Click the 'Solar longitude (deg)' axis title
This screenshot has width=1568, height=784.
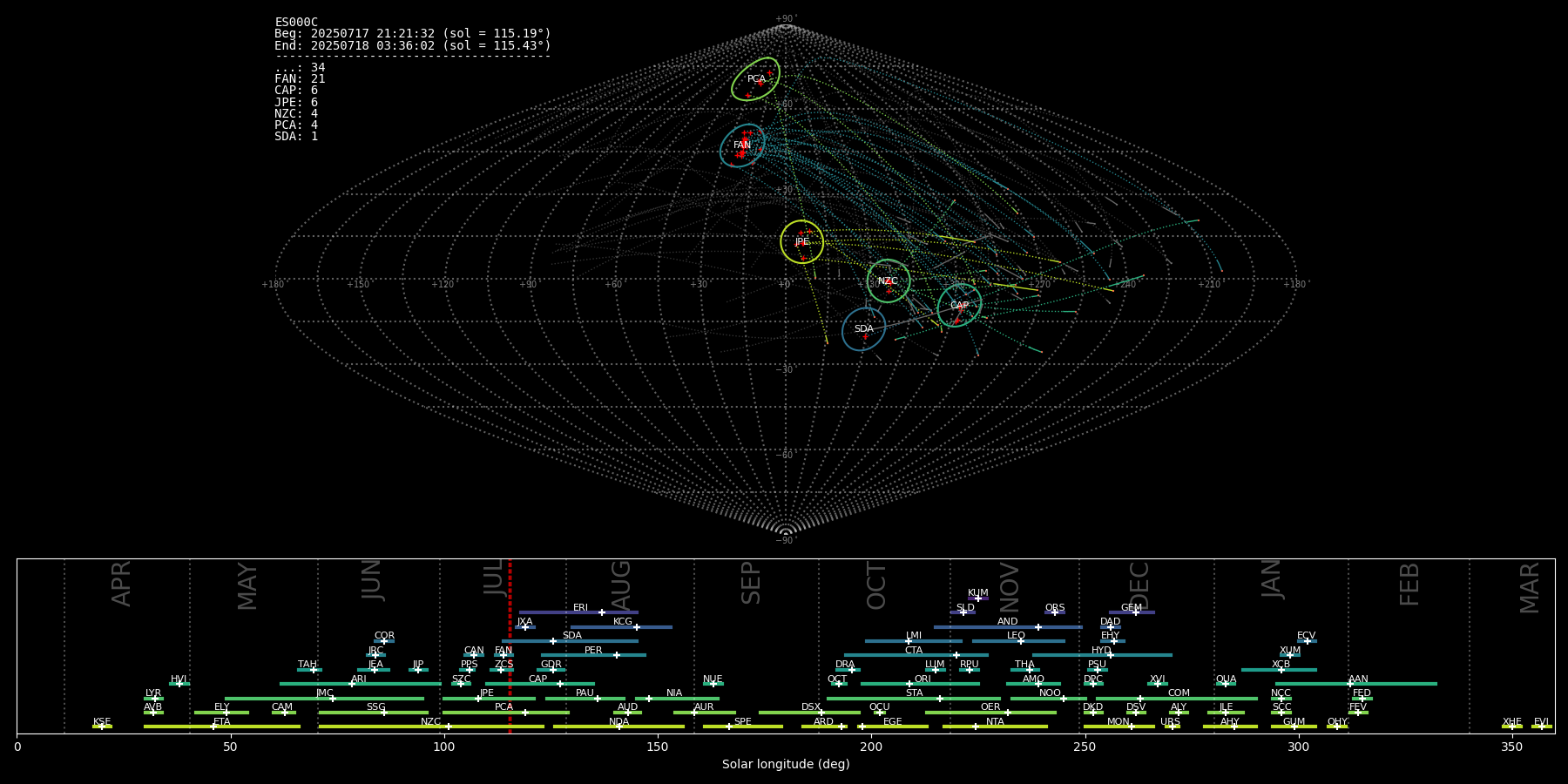[786, 764]
